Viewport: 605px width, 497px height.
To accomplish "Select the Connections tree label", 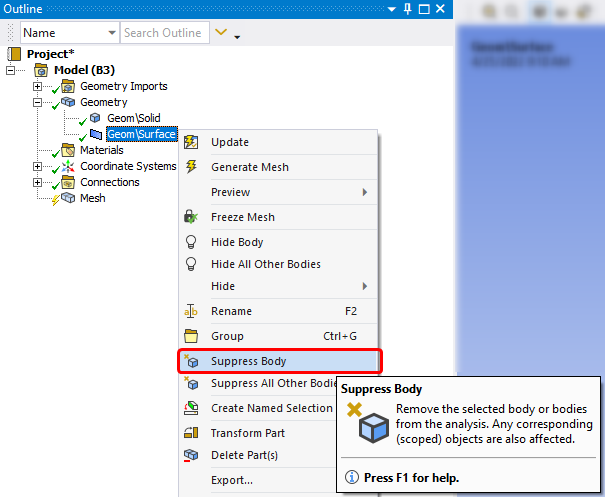I will click(110, 182).
